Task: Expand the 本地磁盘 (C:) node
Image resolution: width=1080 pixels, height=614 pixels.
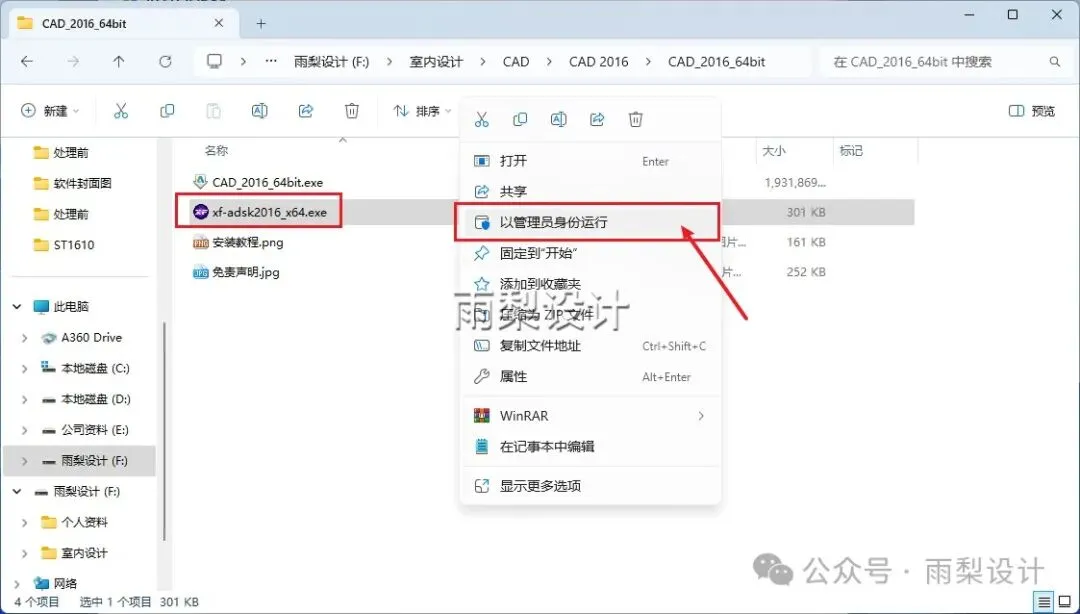Action: (25, 369)
